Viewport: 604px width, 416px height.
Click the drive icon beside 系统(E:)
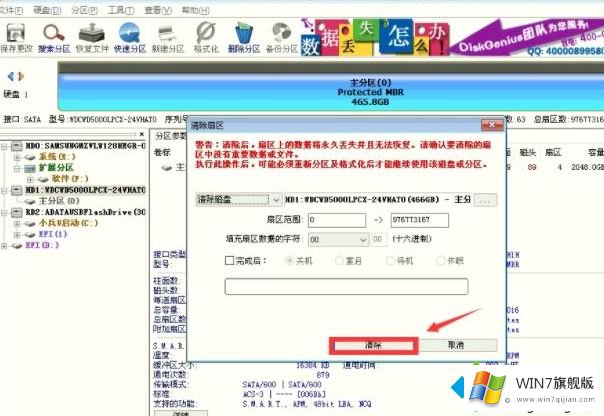pyautogui.click(x=30, y=157)
